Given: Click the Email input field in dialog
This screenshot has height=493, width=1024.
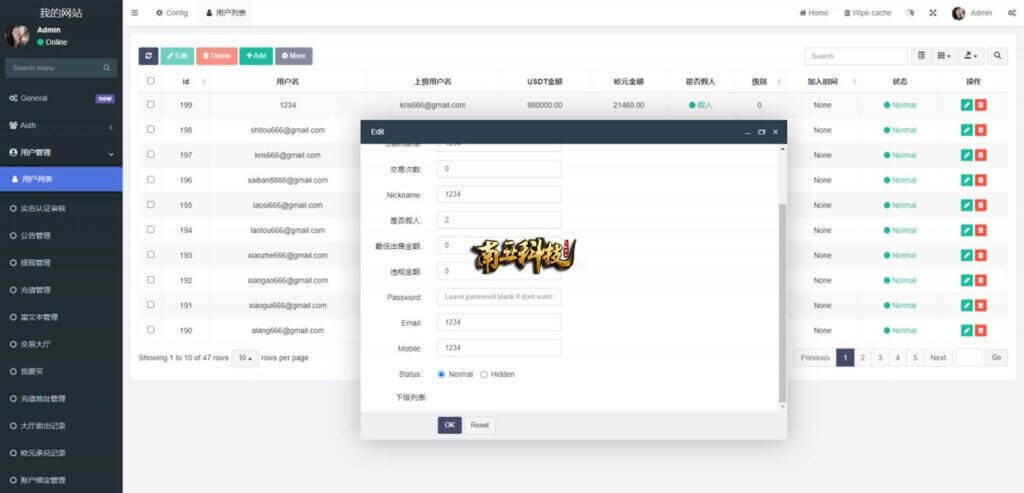Looking at the screenshot, I should [499, 322].
